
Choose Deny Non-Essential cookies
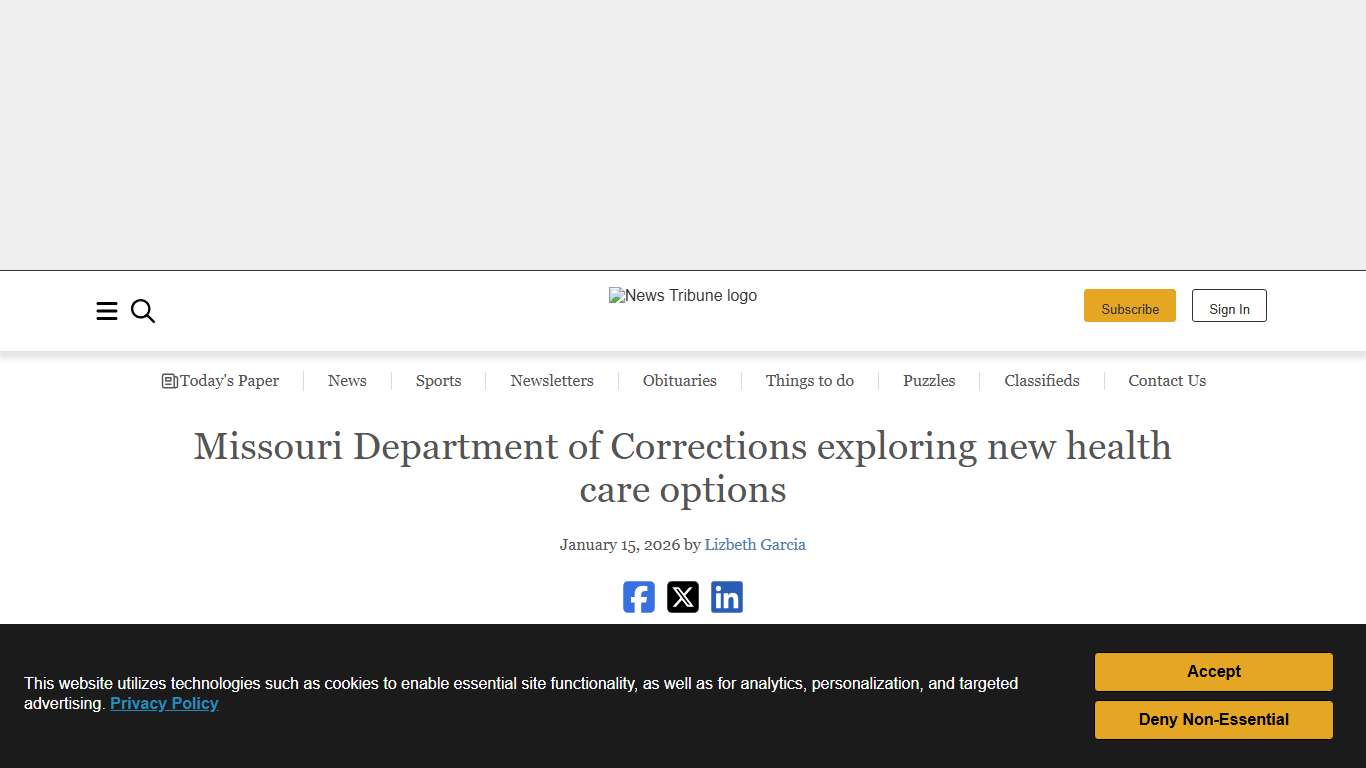1213,719
